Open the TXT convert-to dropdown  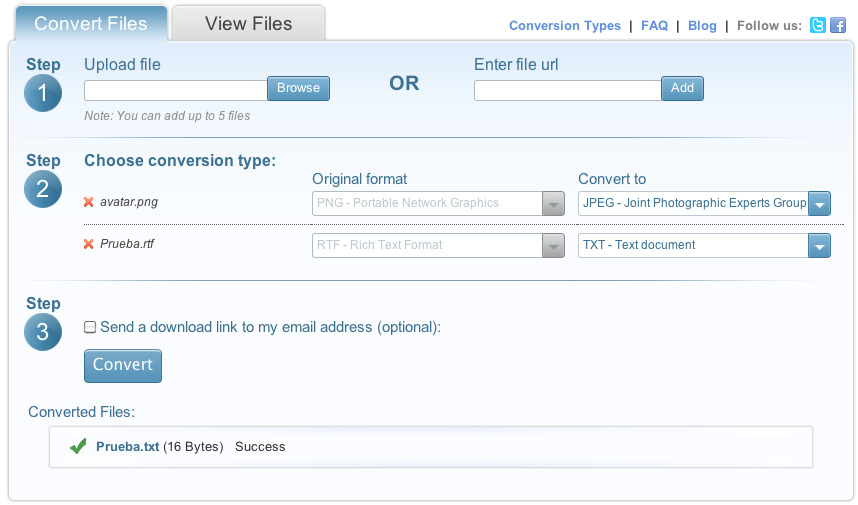click(x=819, y=246)
